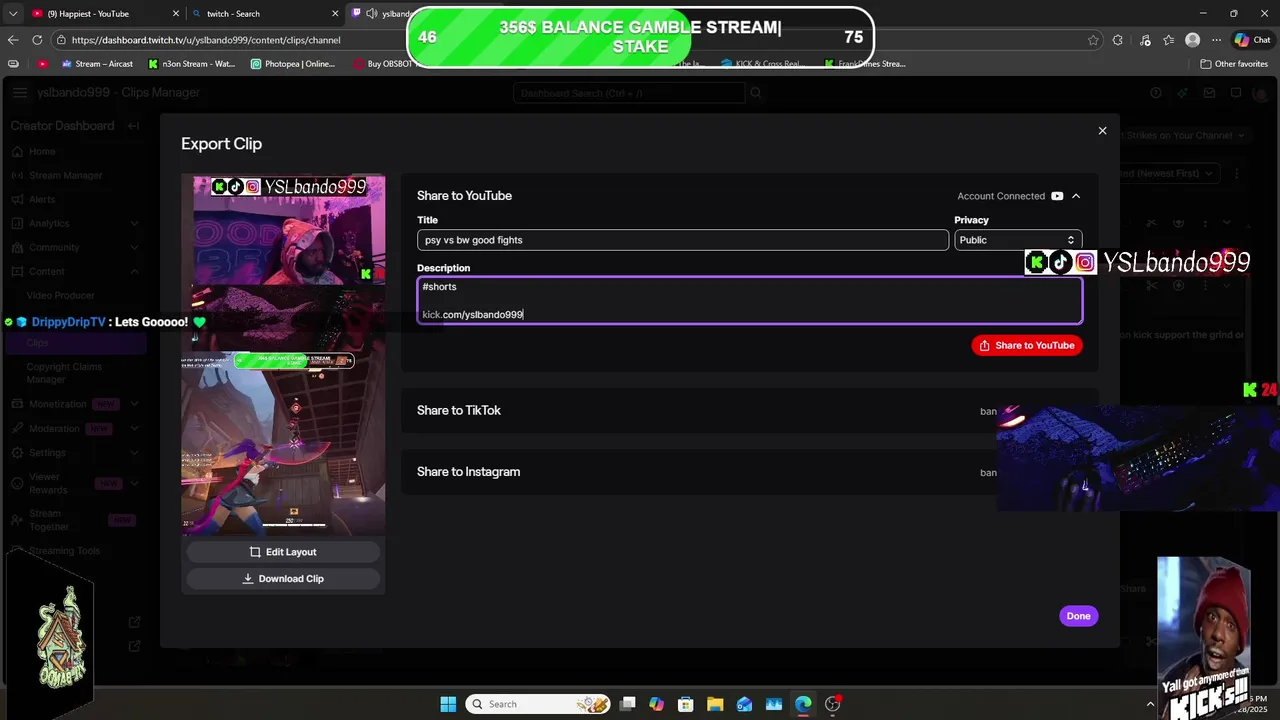The image size is (1280, 720).
Task: Open the browser profile avatar
Action: [x=1192, y=40]
